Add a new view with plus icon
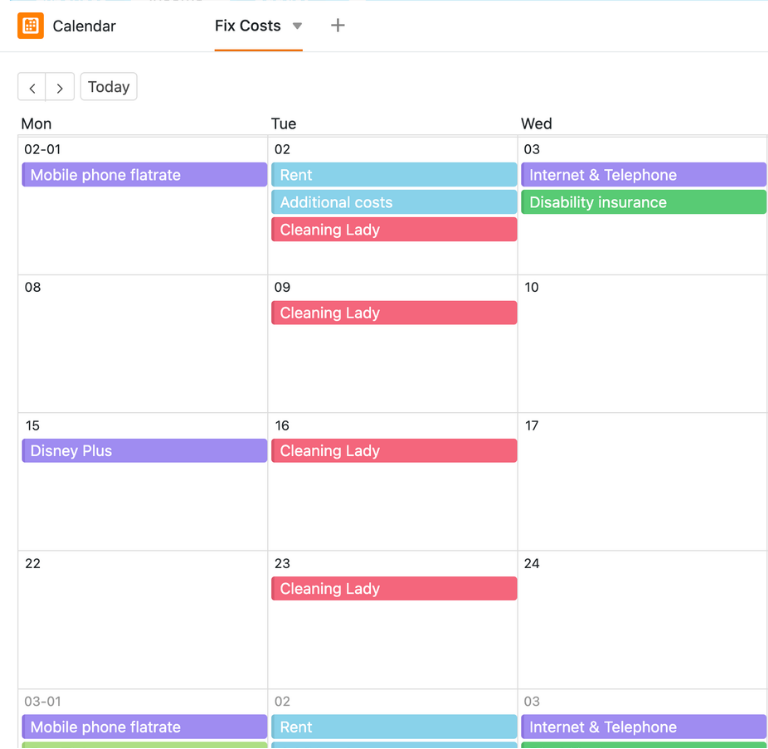The image size is (768, 749). [337, 25]
